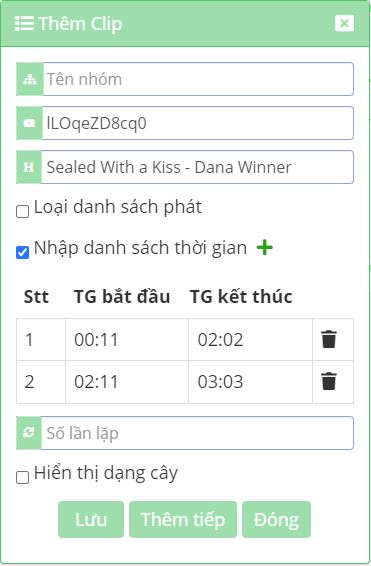The image size is (371, 566).
Task: Delete time row 1 with trash icon
Action: pos(329,339)
